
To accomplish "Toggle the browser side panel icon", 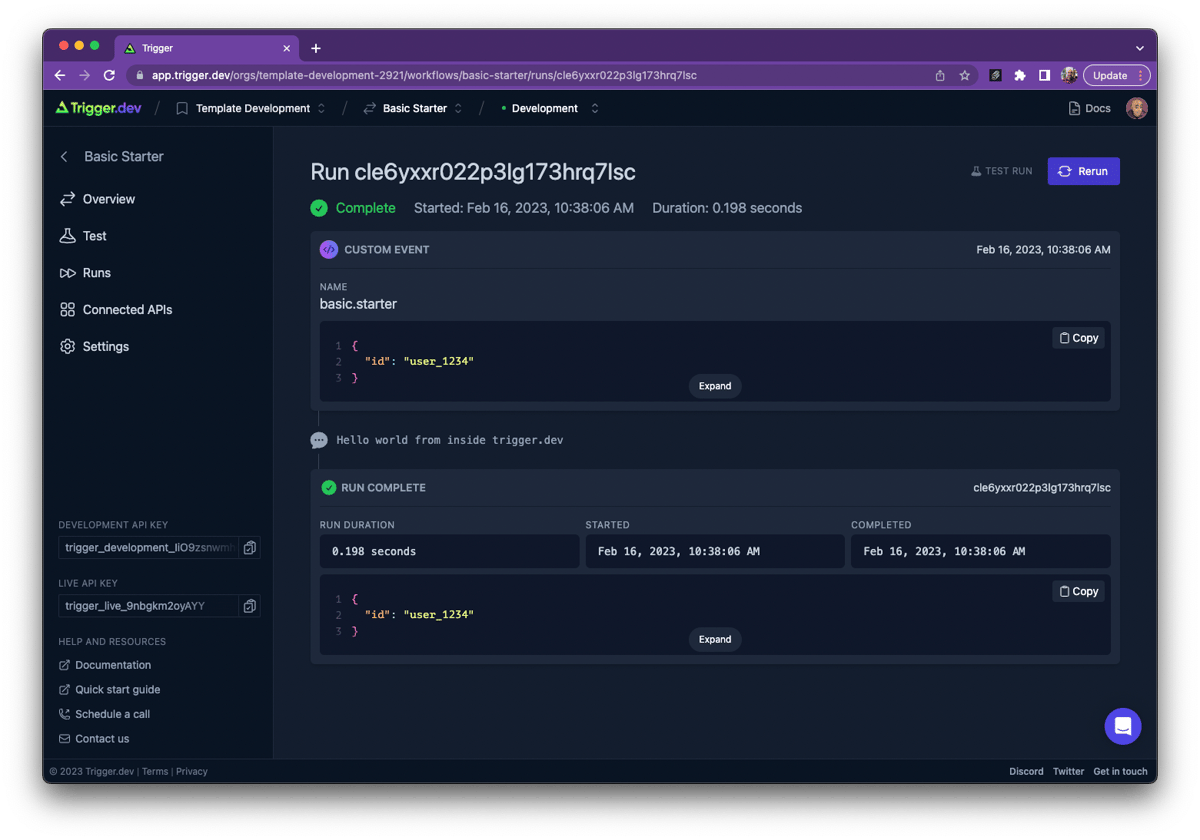I will tap(1044, 75).
